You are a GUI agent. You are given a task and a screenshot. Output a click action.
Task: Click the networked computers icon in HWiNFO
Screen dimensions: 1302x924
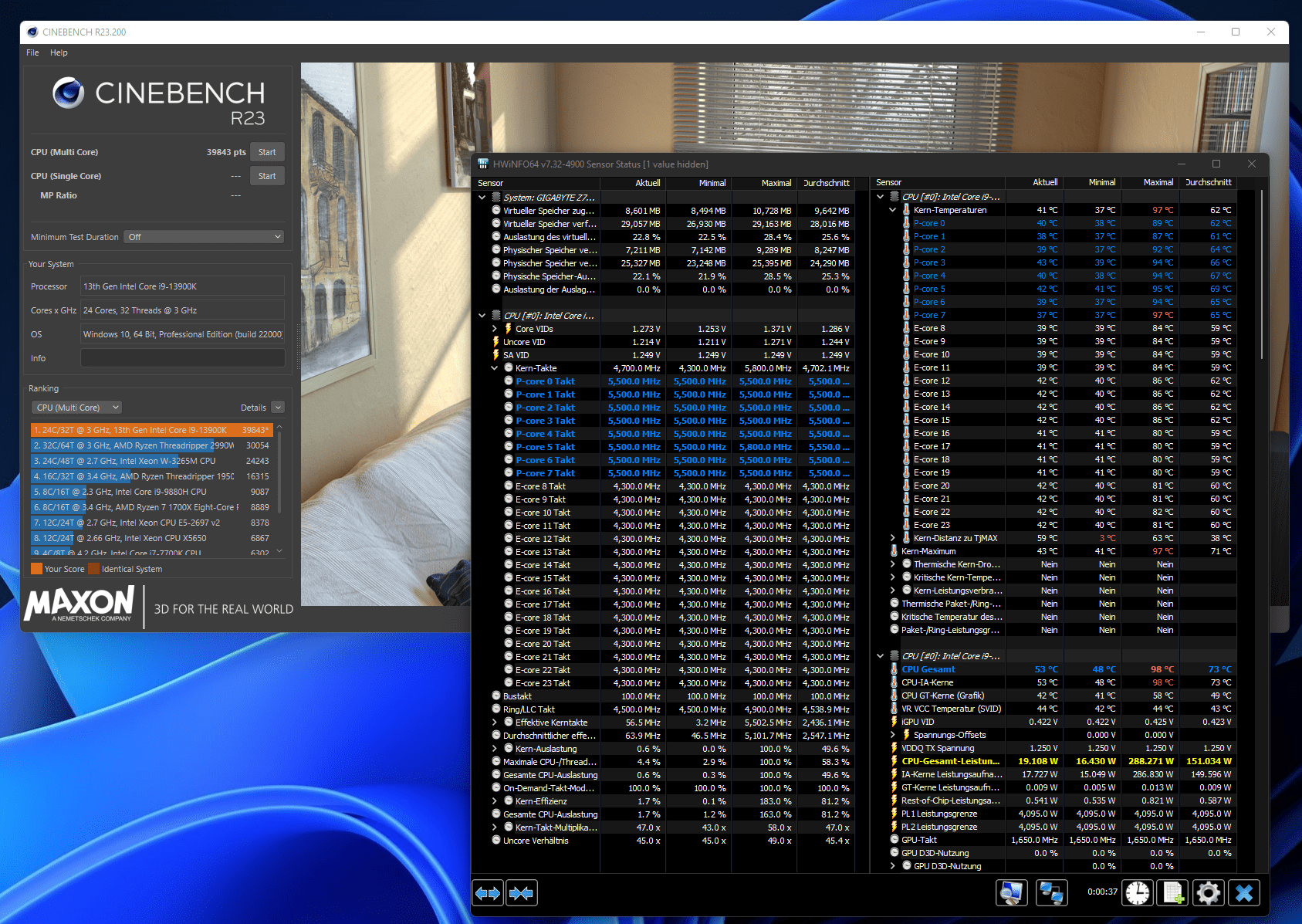(1051, 893)
